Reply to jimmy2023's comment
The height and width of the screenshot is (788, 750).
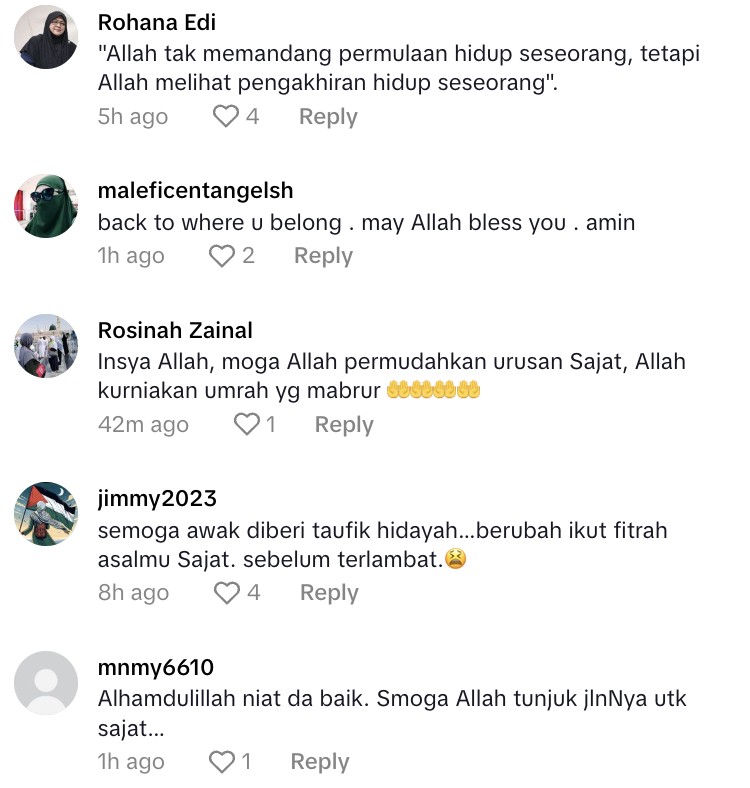click(329, 593)
